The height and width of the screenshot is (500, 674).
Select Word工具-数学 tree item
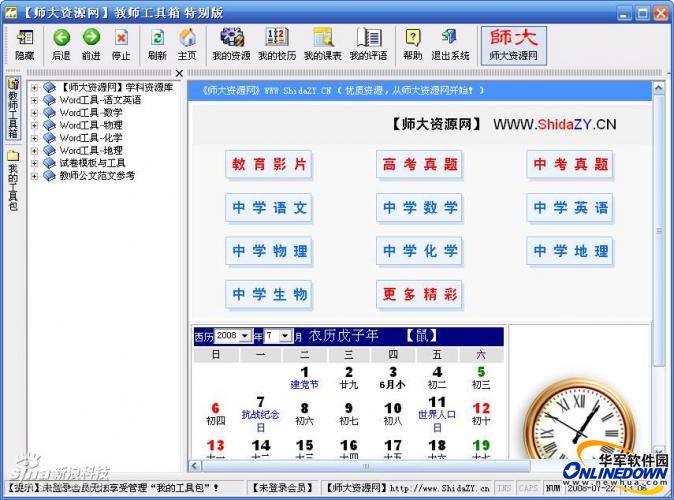(x=91, y=113)
